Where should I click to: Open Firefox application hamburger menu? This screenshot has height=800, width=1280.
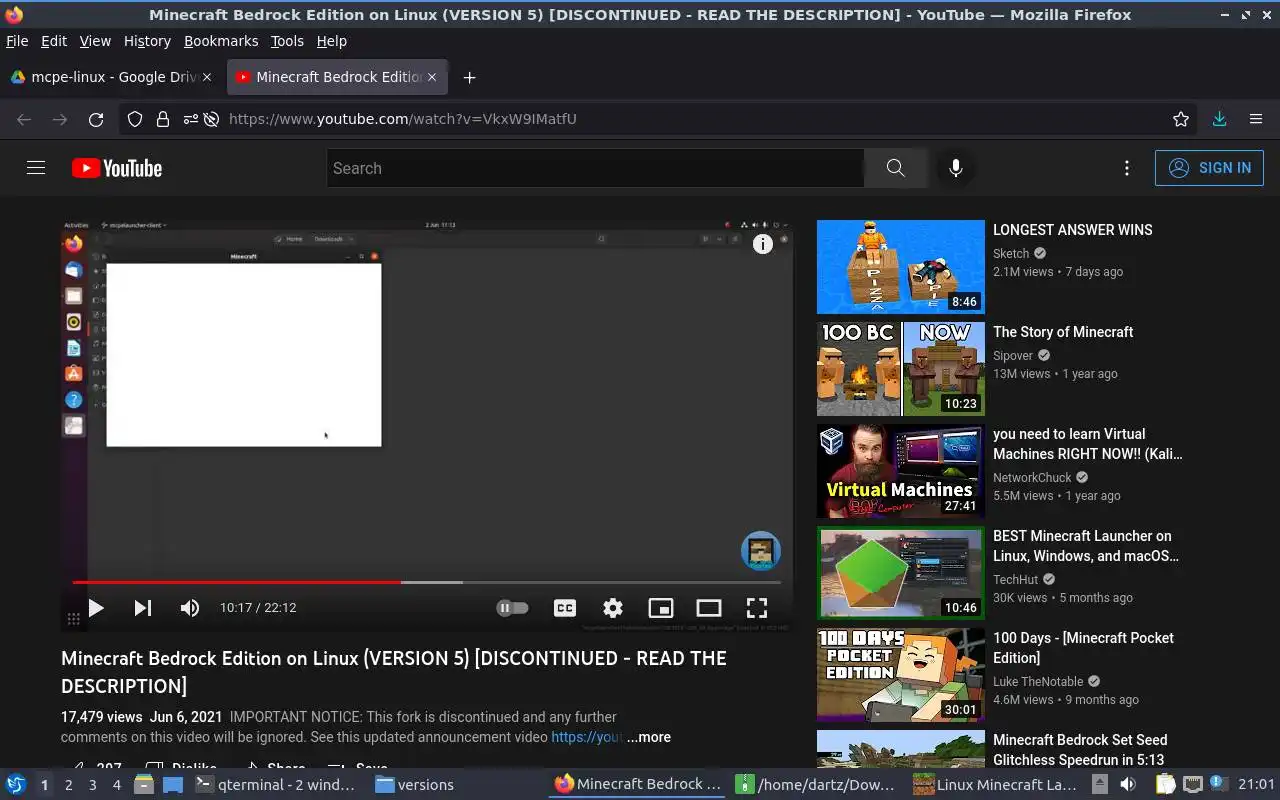(x=1256, y=119)
